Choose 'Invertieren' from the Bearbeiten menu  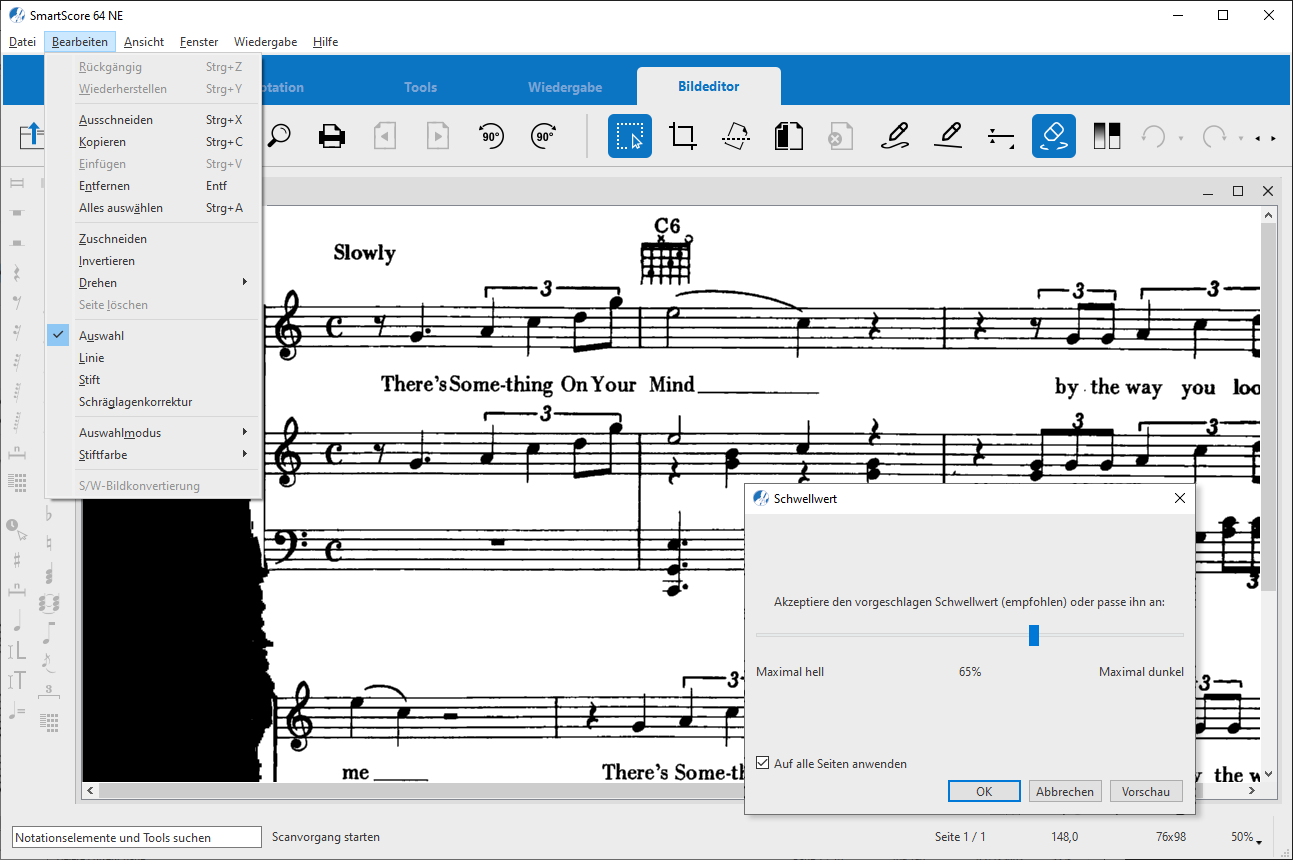(x=107, y=261)
